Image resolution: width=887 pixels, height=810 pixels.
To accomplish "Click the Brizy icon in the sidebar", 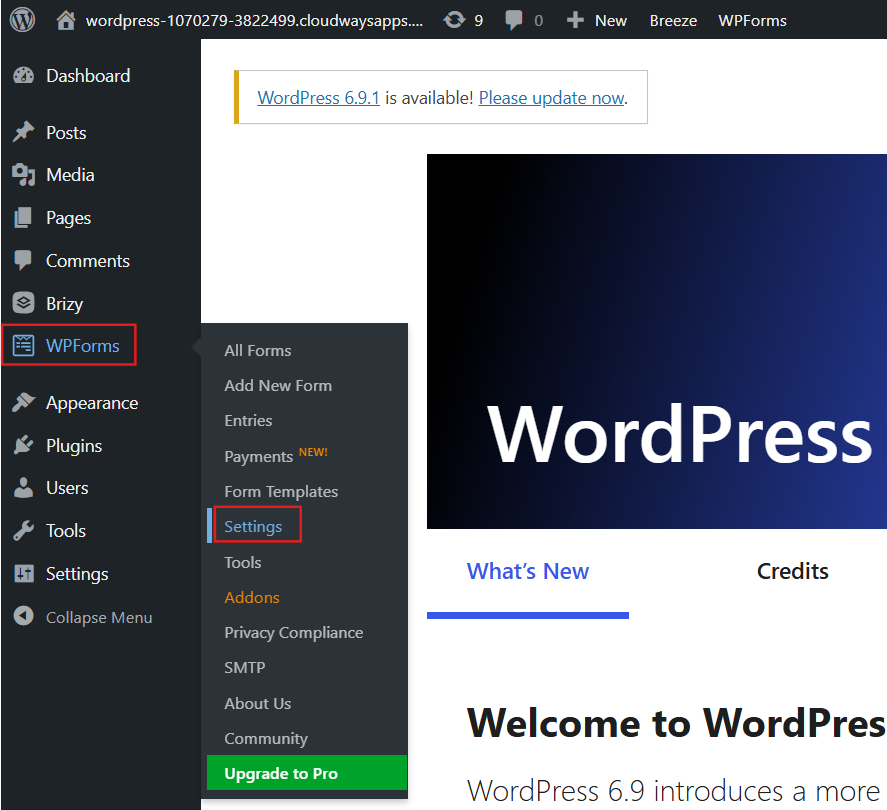I will coord(24,303).
